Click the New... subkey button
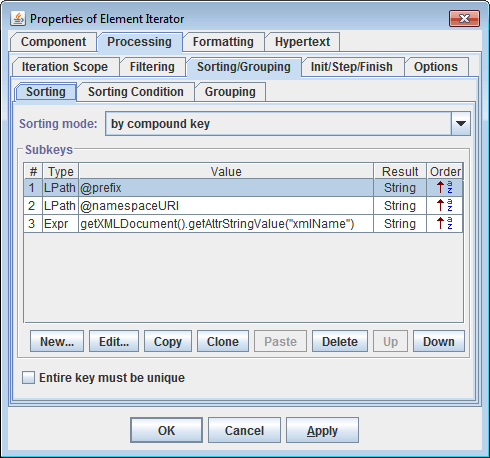Image resolution: width=490 pixels, height=458 pixels. click(57, 341)
